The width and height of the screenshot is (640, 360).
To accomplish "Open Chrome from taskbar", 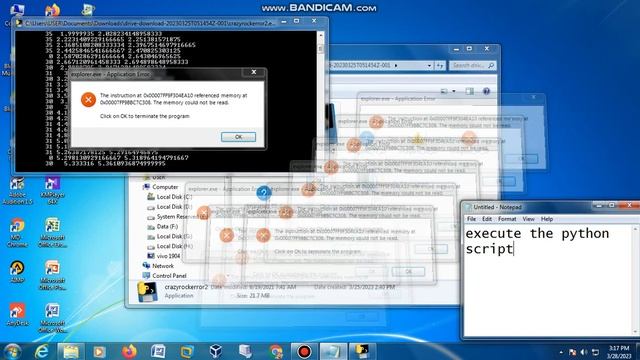I will tap(276, 351).
